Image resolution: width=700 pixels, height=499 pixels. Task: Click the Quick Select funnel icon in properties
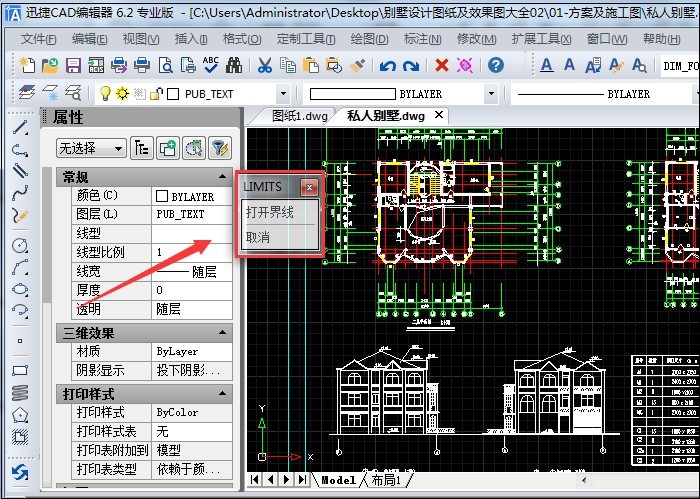[218, 148]
